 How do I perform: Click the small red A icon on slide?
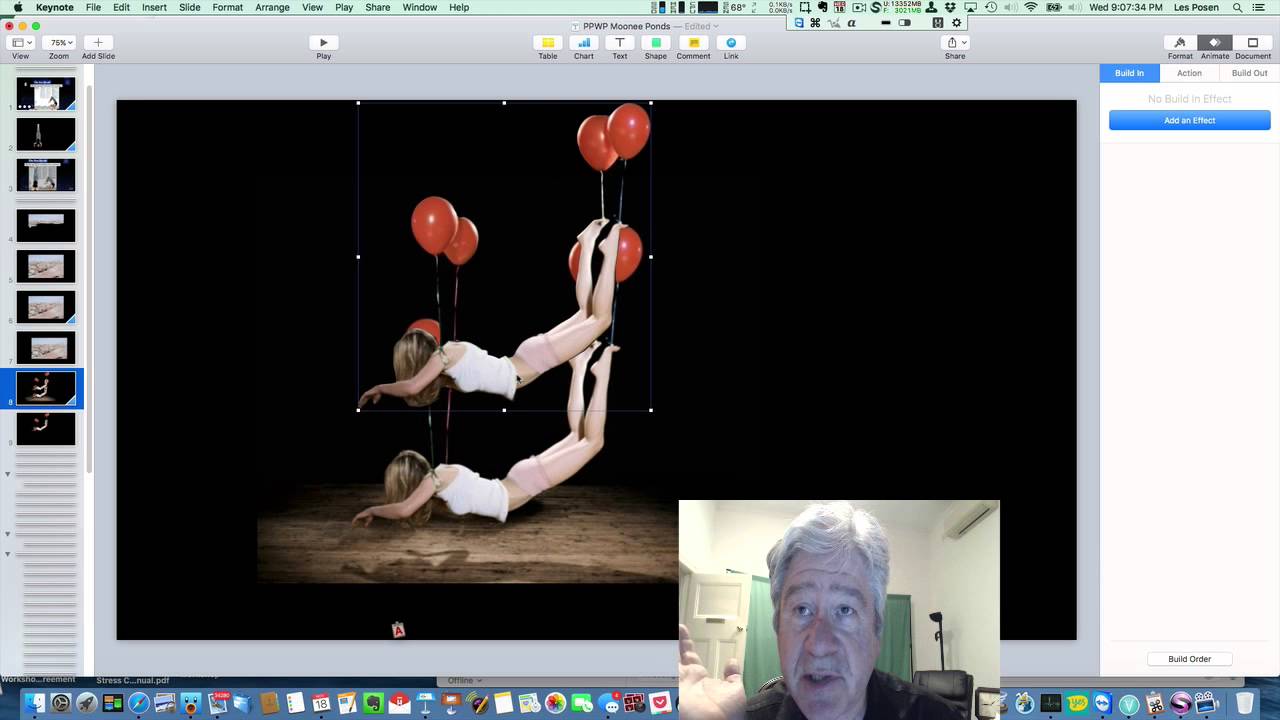tap(398, 629)
